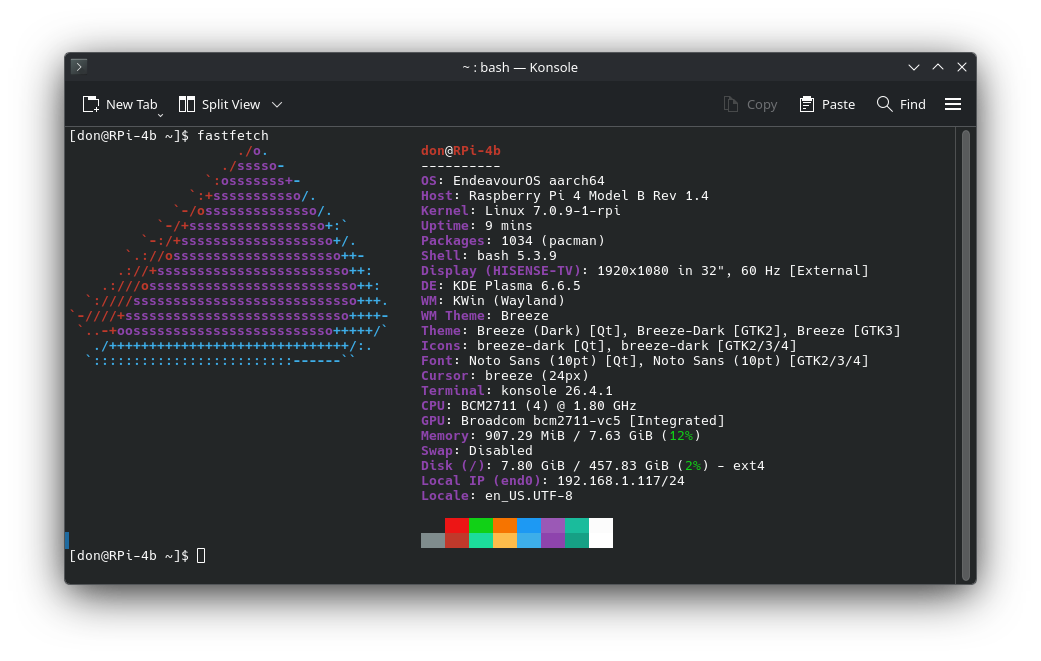Click the 'Breeze-Dark [GTK2]' theme text
The height and width of the screenshot is (661, 1041).
pos(708,330)
